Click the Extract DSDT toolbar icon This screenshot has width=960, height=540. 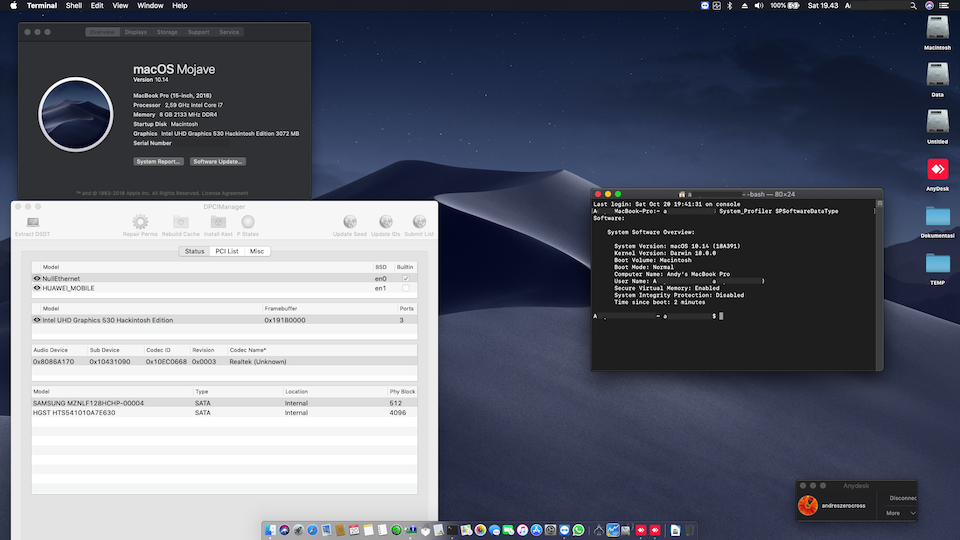click(x=33, y=222)
